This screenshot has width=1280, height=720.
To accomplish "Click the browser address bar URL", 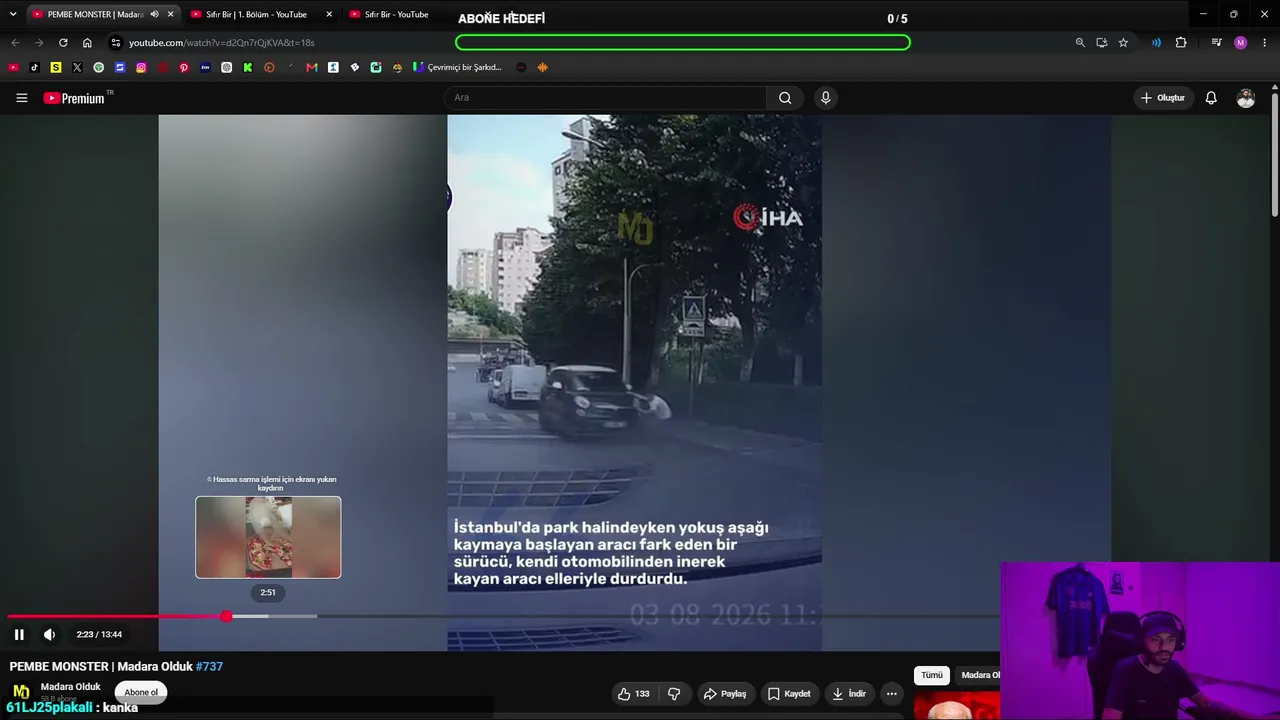I will (x=221, y=43).
